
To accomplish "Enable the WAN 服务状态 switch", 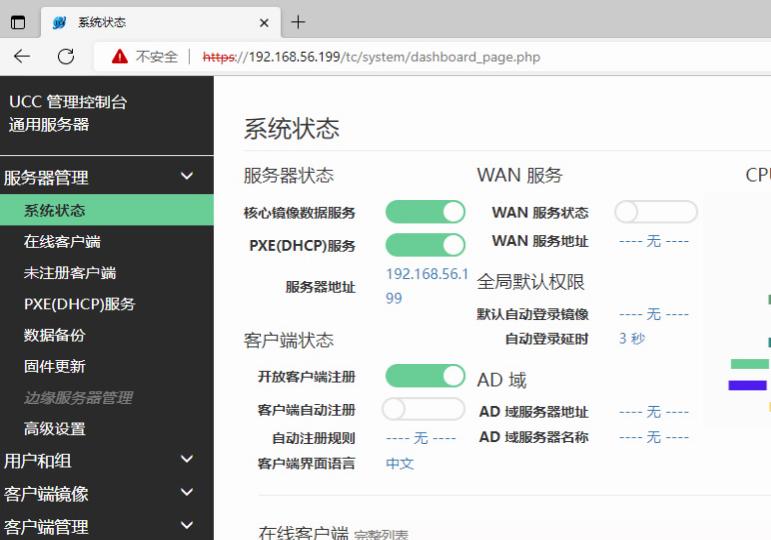I will tap(655, 212).
